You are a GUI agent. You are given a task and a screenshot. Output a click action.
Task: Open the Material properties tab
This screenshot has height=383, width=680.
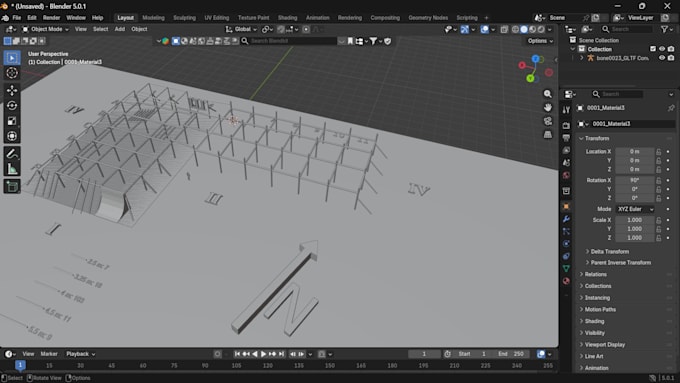566,281
